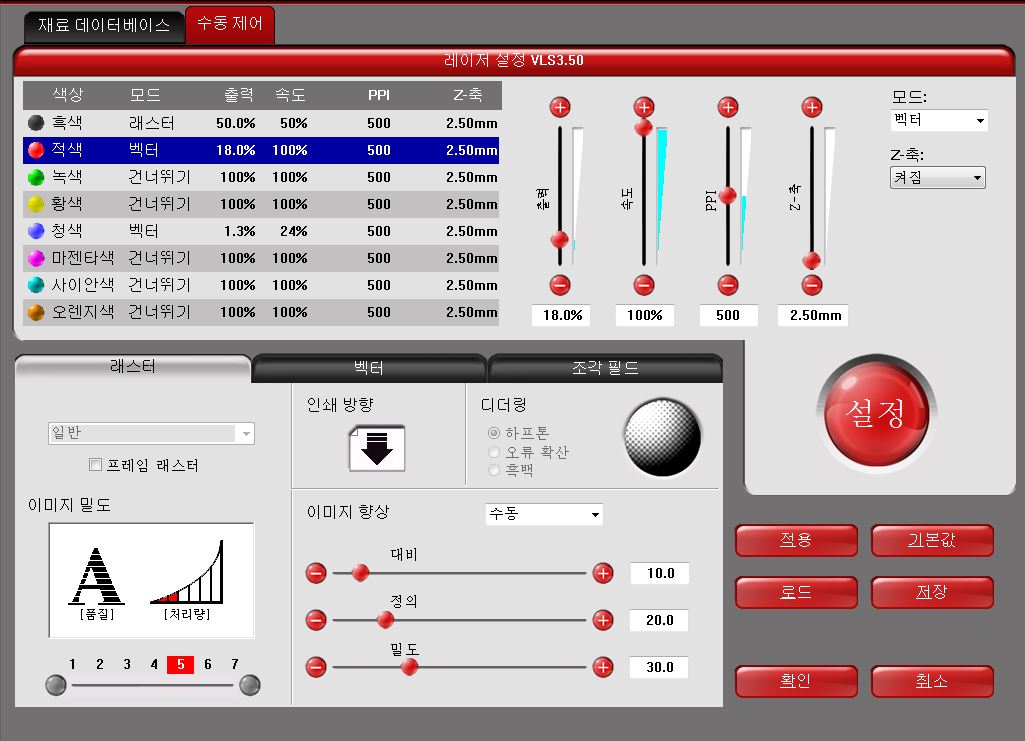Click the vertical 출력 power slider handle
1025x741 pixels.
560,239
